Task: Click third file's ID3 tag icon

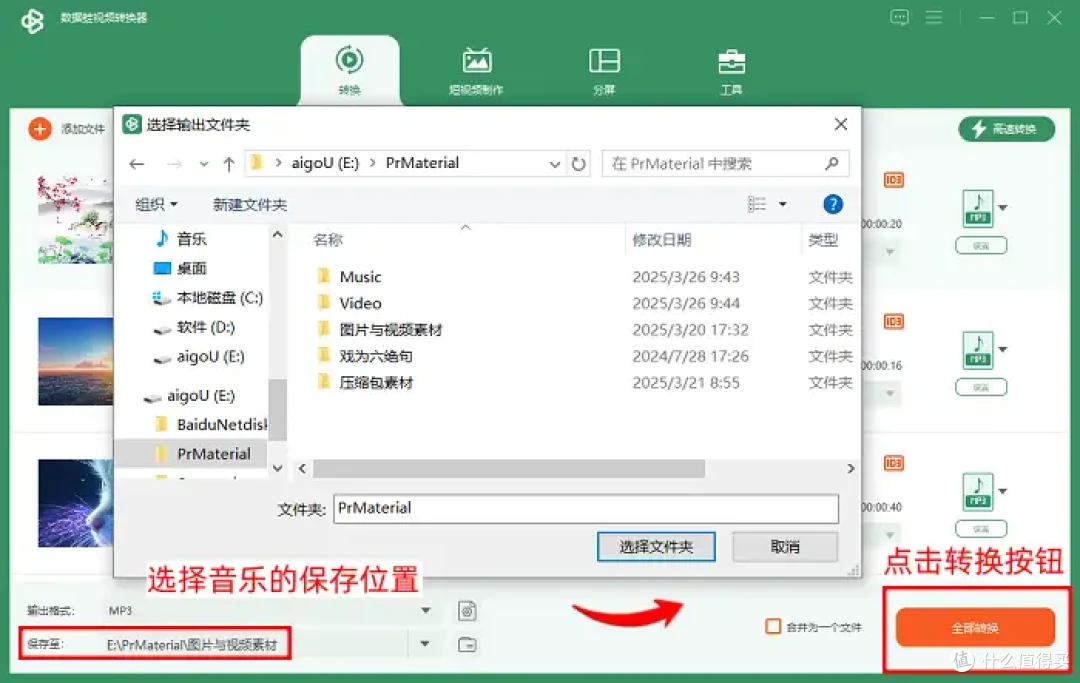Action: [893, 463]
